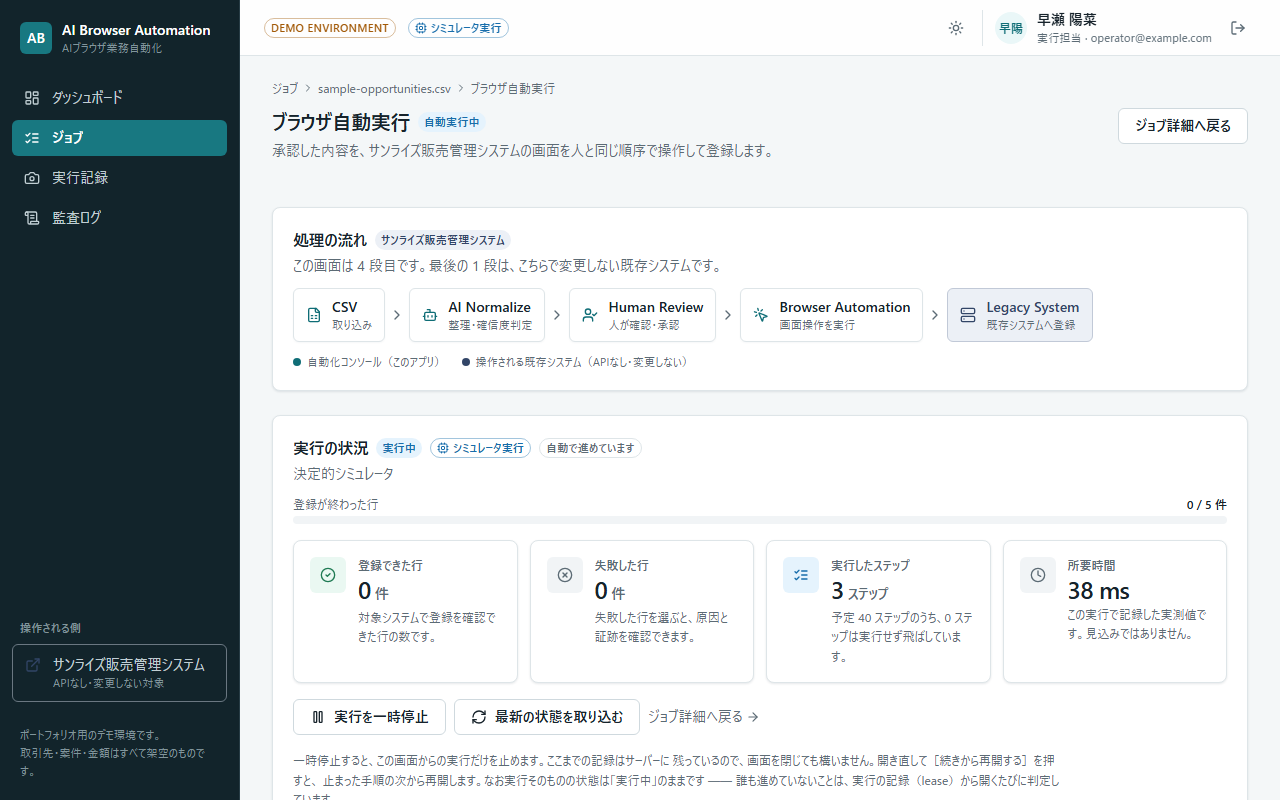Click the checklist icon in 実行したステップ card

801,575
